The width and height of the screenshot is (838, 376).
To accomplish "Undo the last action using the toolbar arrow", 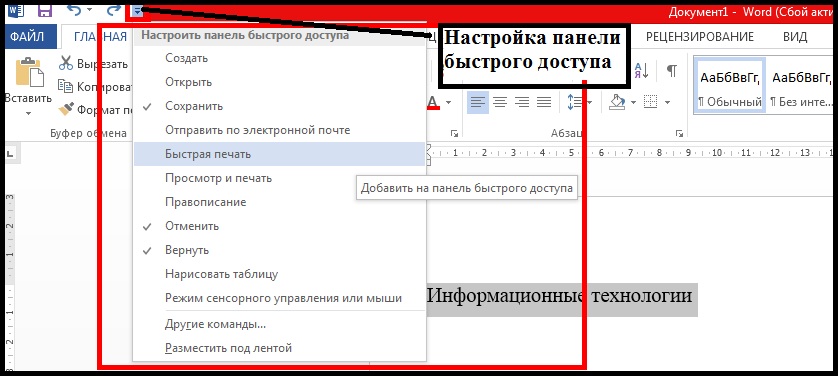I will [x=74, y=10].
